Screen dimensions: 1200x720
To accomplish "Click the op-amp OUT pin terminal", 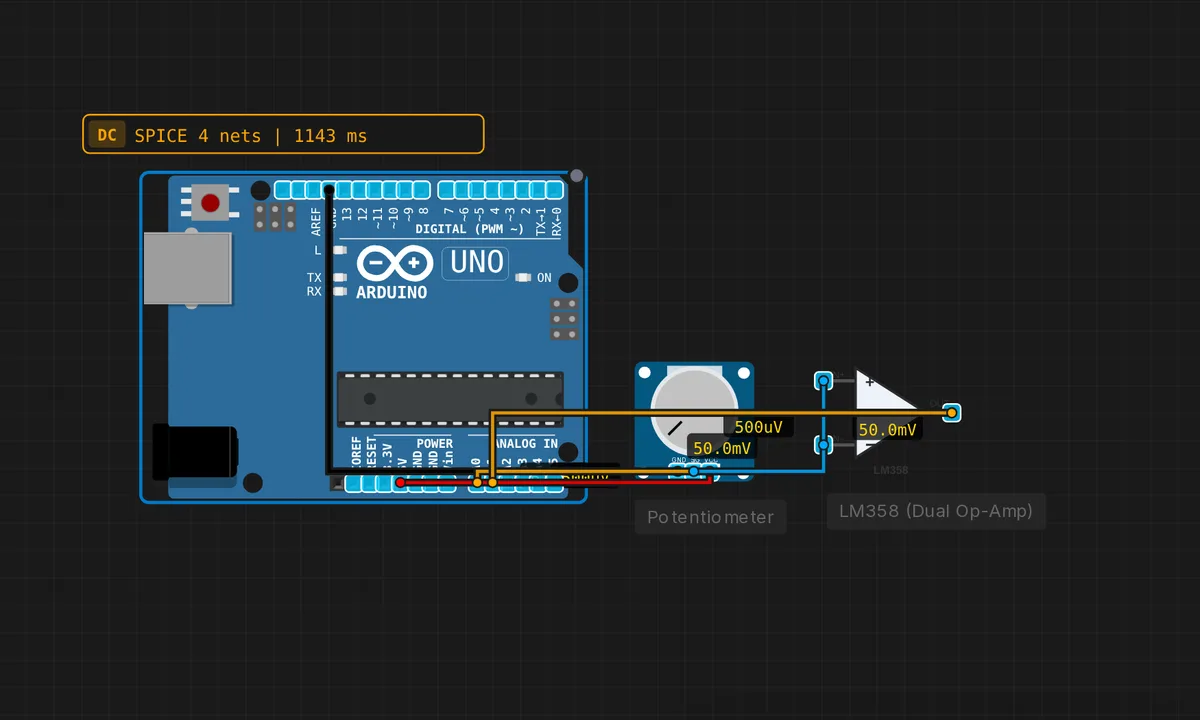I will click(952, 412).
